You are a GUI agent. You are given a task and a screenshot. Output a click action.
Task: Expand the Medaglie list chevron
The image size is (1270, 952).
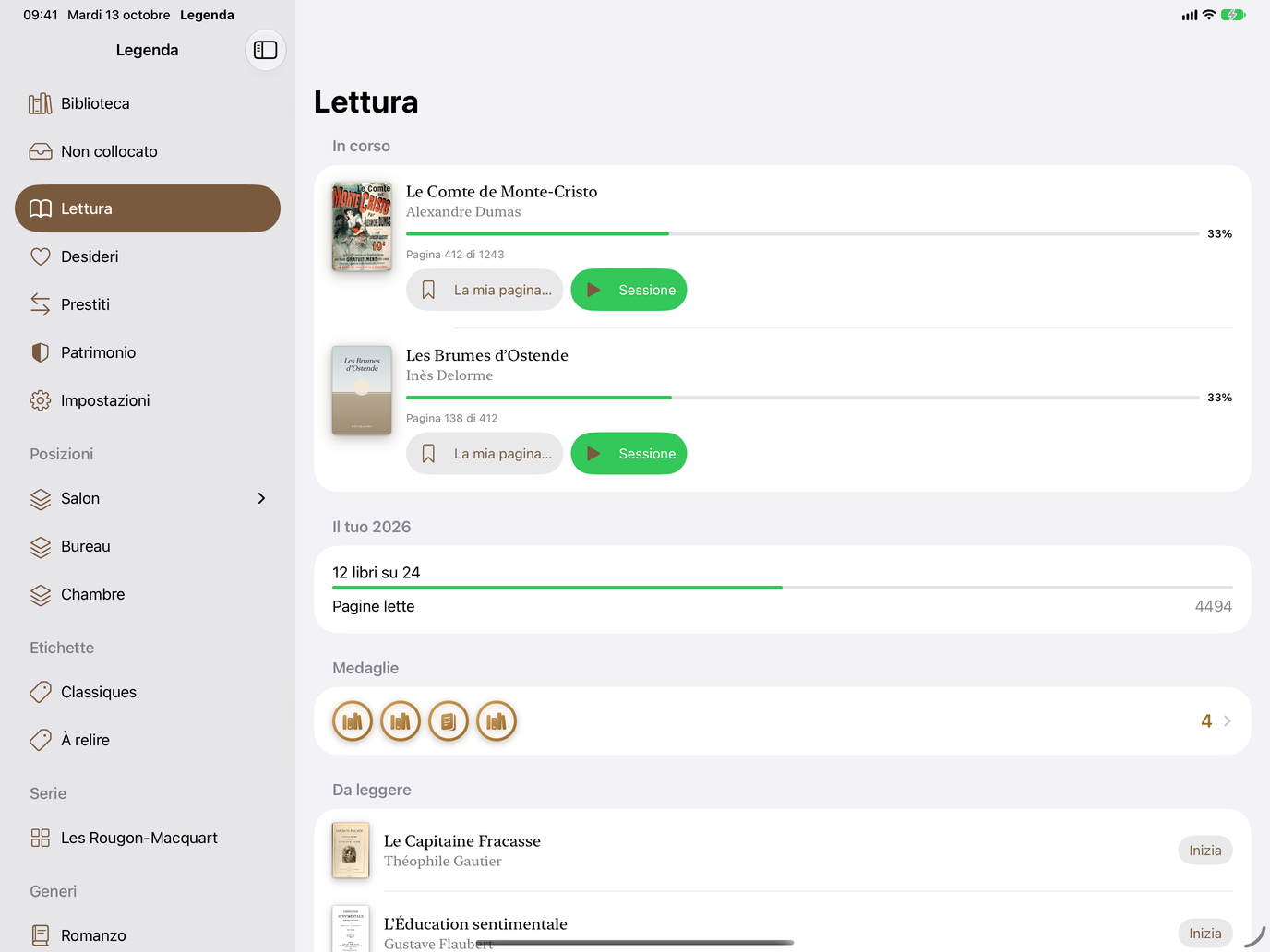(x=1228, y=721)
